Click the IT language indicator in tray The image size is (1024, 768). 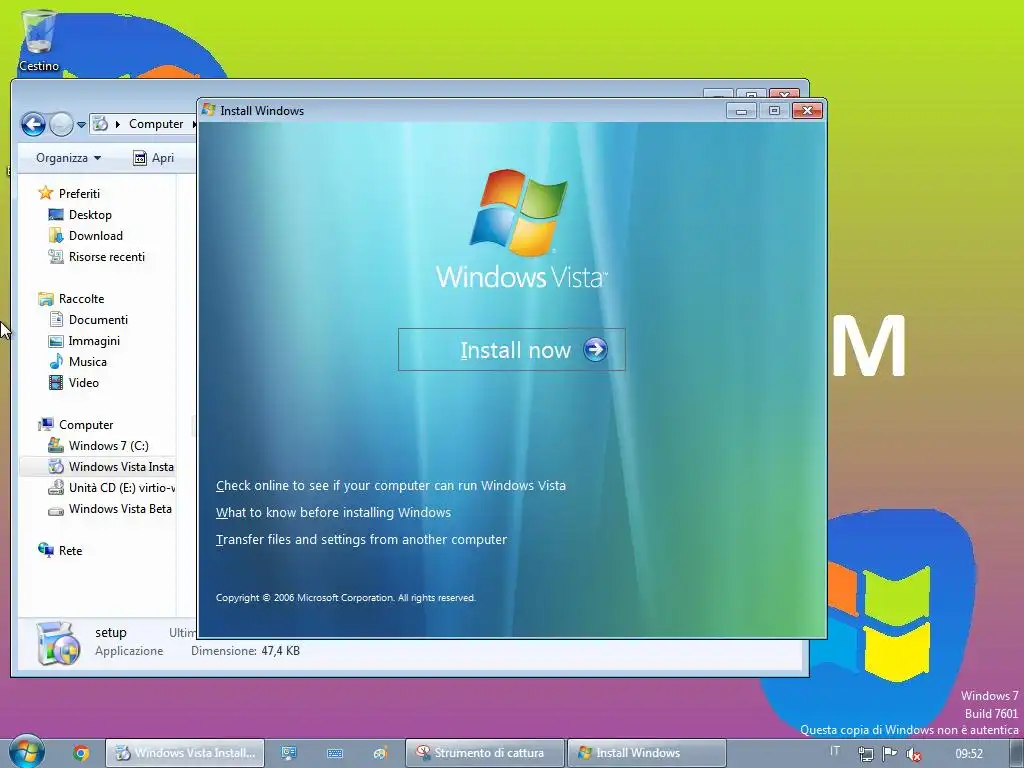tap(835, 751)
